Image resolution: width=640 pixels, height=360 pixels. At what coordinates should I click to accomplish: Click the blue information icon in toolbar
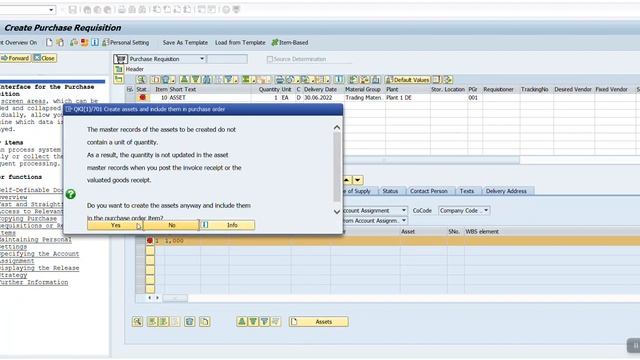[x=95, y=42]
